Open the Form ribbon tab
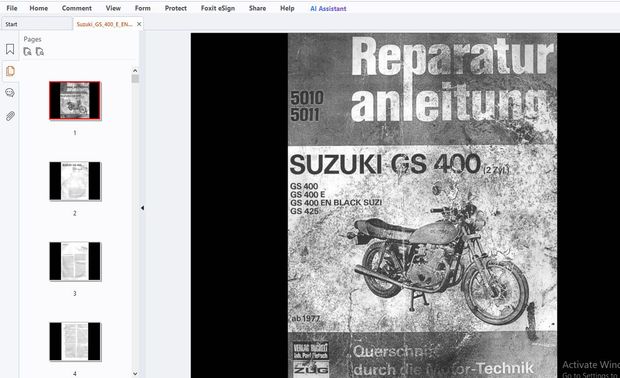Viewport: 620px width, 378px height. click(142, 8)
